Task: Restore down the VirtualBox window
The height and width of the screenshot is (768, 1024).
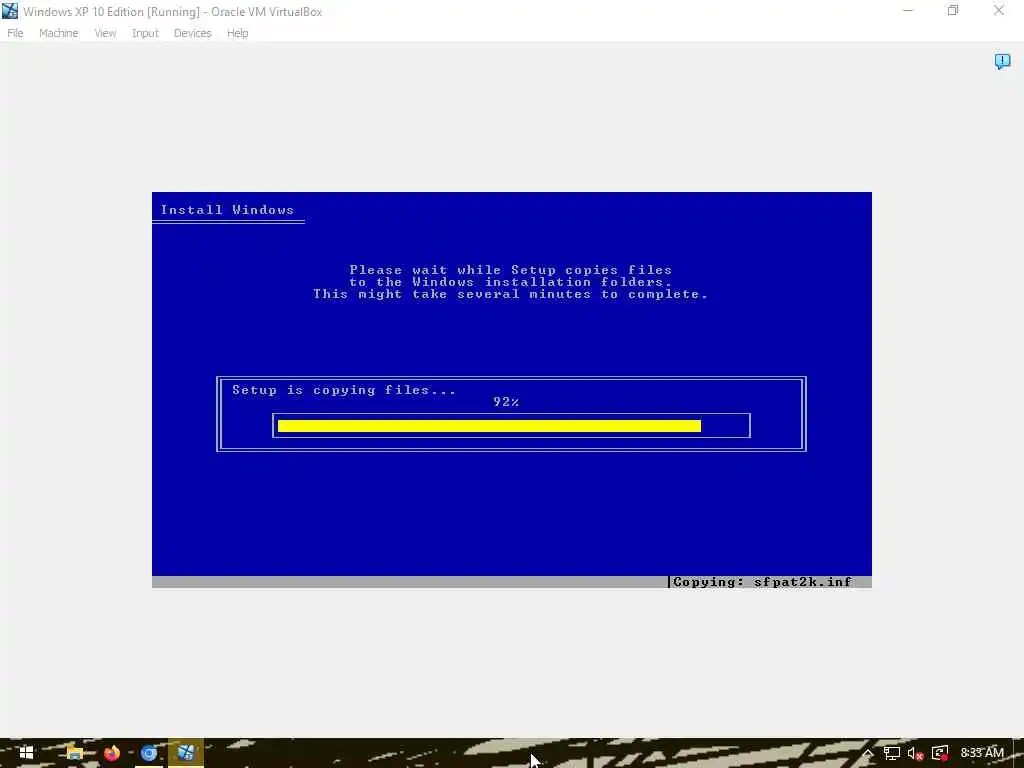Action: click(x=953, y=10)
